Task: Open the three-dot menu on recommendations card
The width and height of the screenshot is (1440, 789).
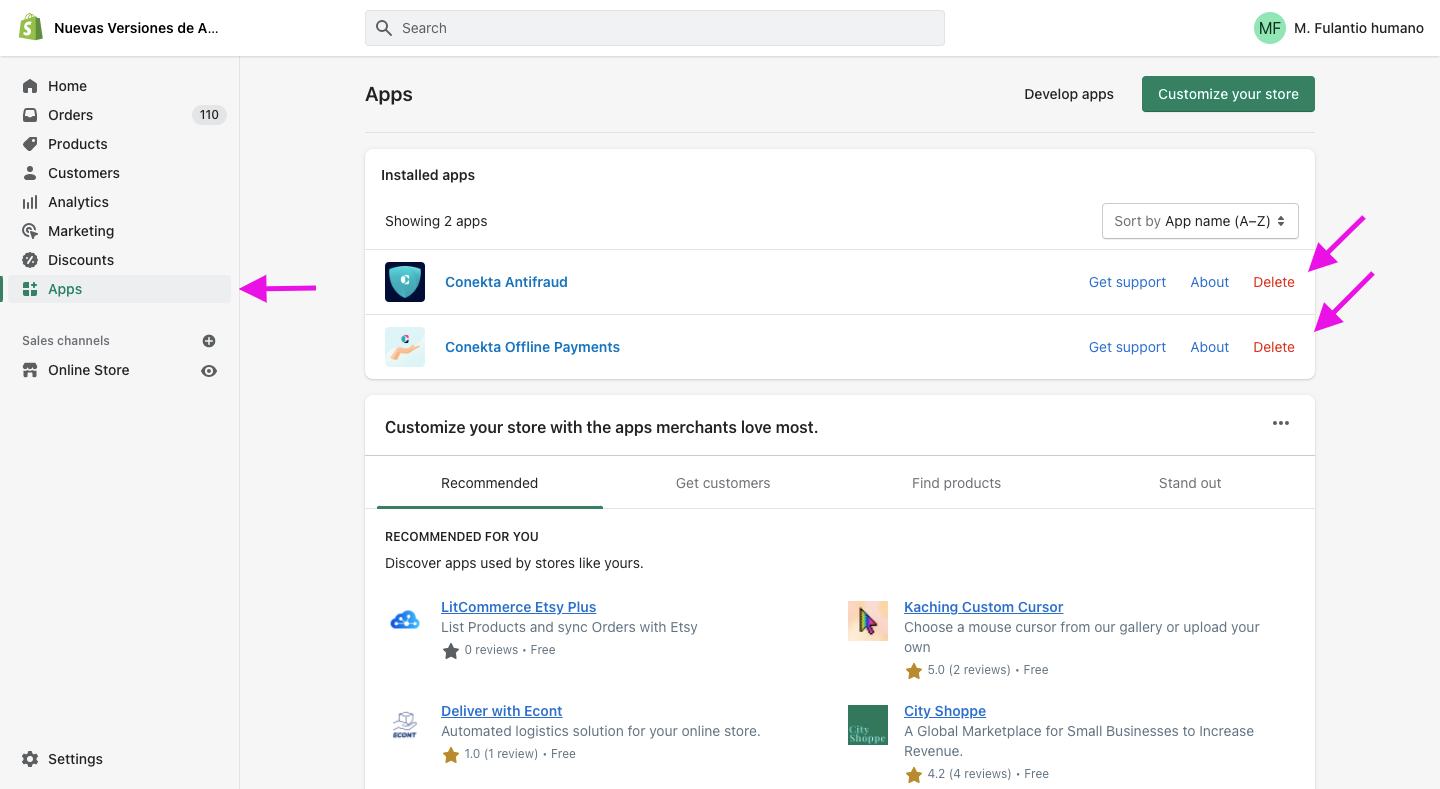Action: [1281, 423]
